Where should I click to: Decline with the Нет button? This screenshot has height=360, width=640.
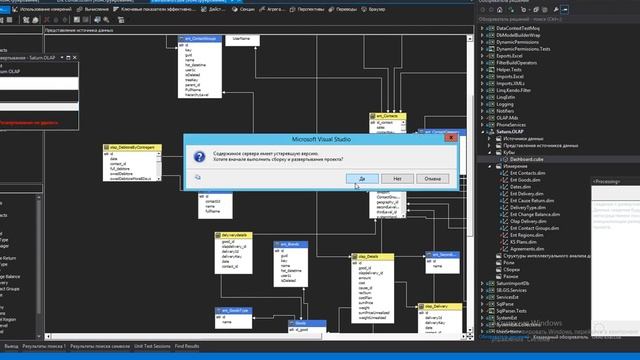(x=397, y=179)
